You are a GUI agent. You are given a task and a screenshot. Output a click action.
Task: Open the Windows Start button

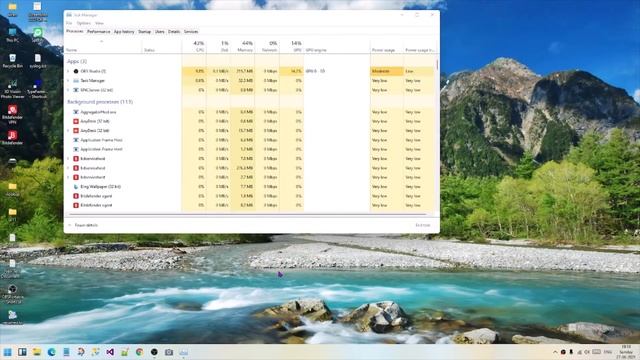coord(8,352)
